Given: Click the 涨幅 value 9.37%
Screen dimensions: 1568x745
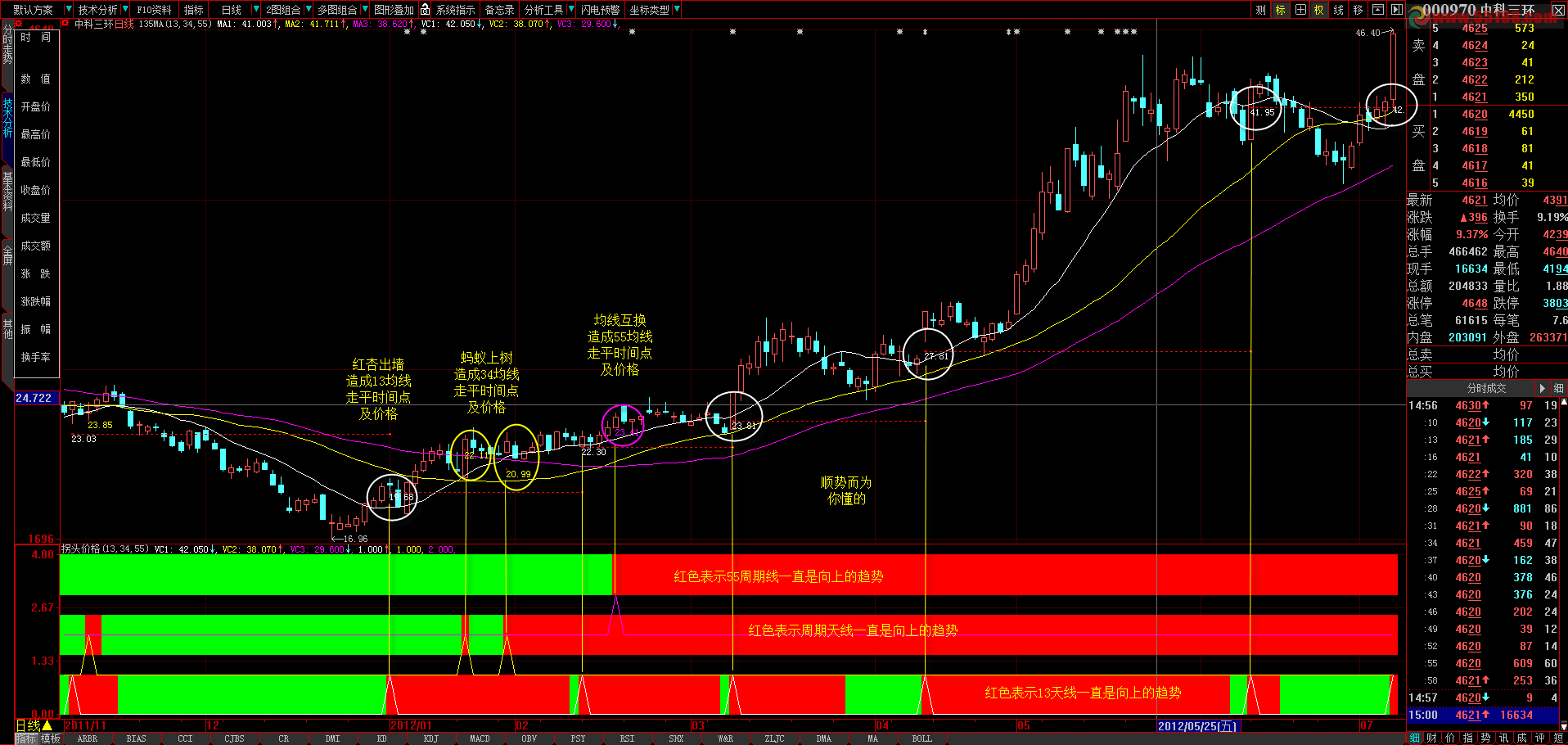Looking at the screenshot, I should [x=1471, y=234].
